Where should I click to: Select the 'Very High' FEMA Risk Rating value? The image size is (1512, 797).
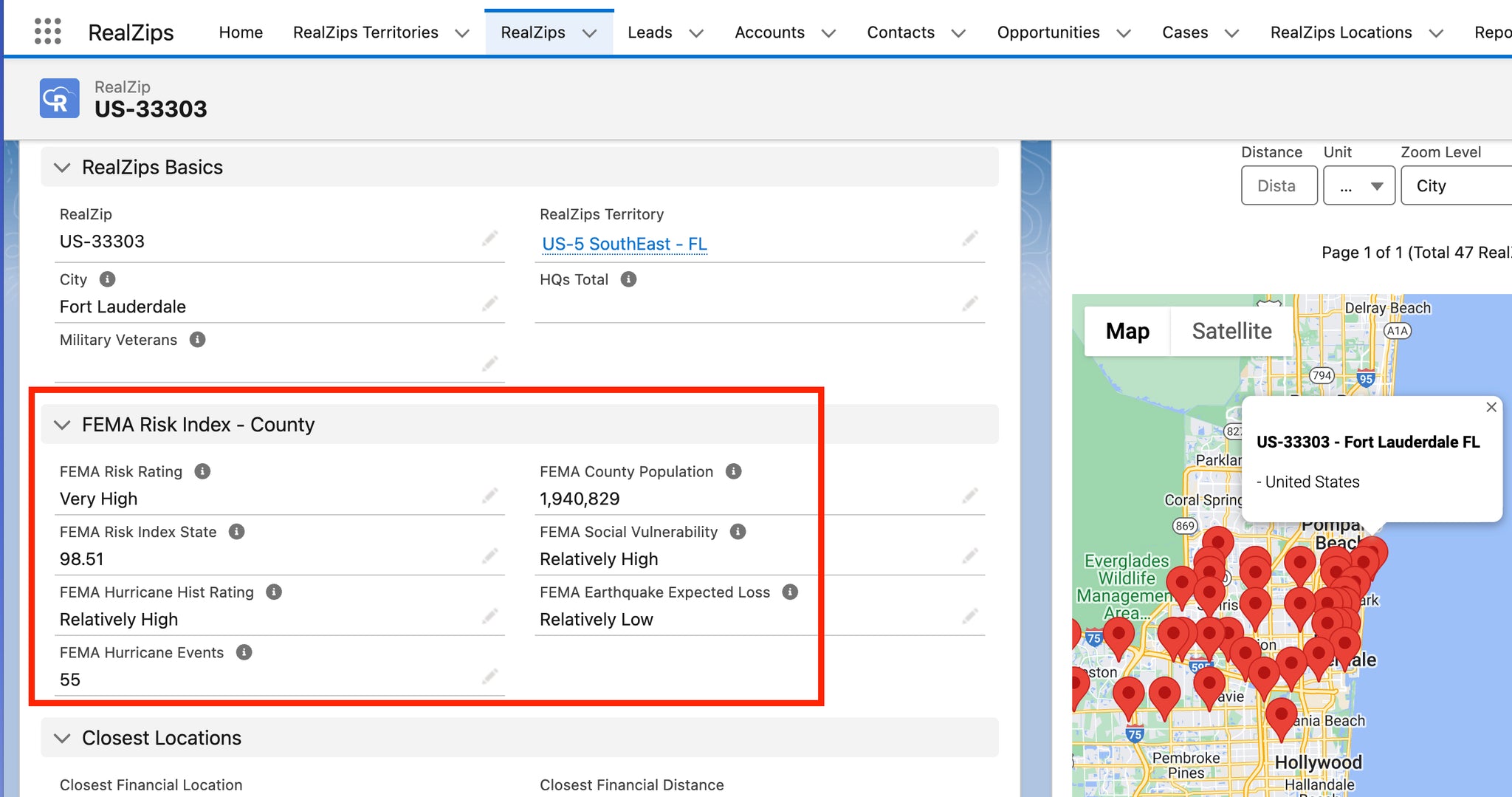[x=98, y=499]
